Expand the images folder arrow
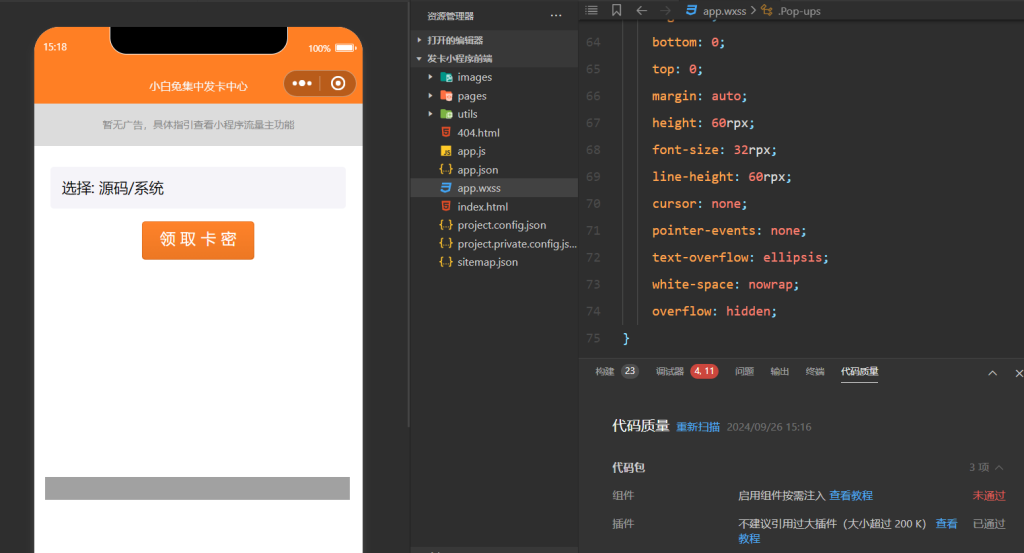This screenshot has height=553, width=1024. click(430, 77)
